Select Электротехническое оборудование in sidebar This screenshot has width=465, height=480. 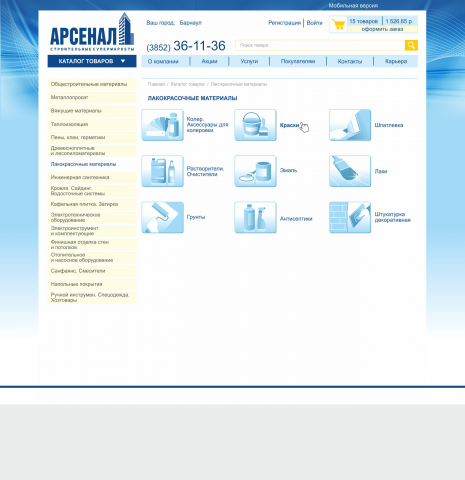point(92,217)
